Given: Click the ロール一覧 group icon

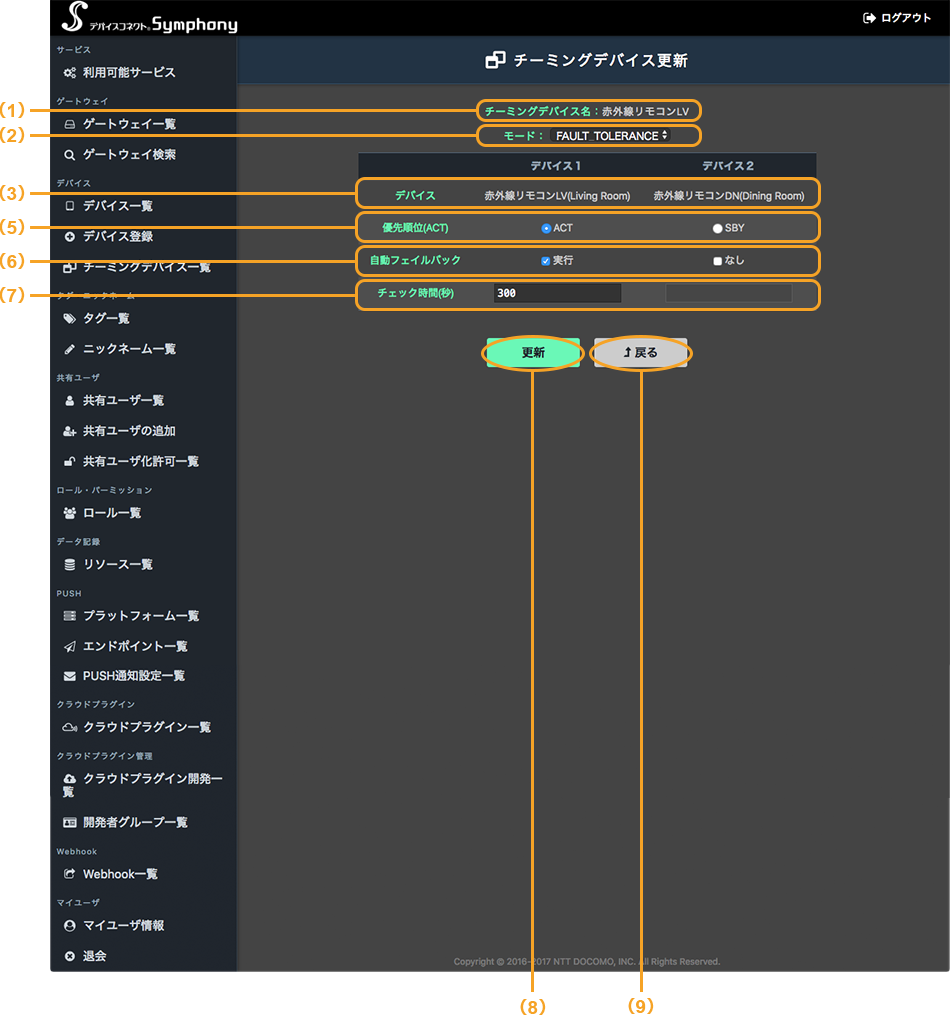Looking at the screenshot, I should point(70,513).
